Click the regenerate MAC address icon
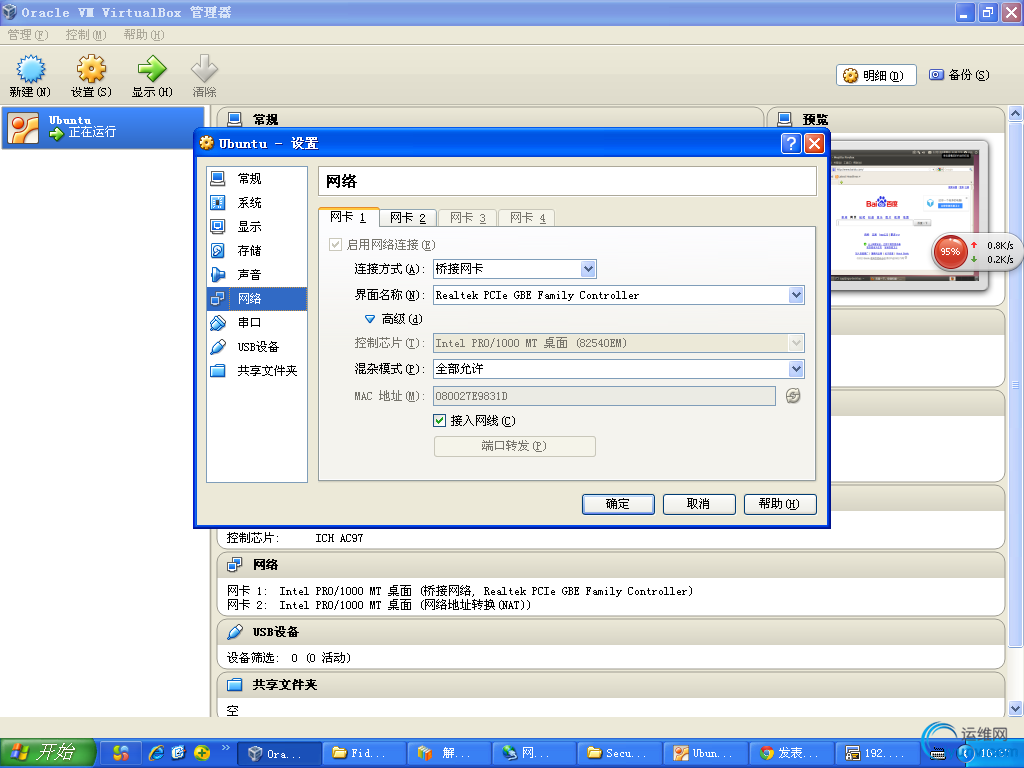 click(x=793, y=396)
